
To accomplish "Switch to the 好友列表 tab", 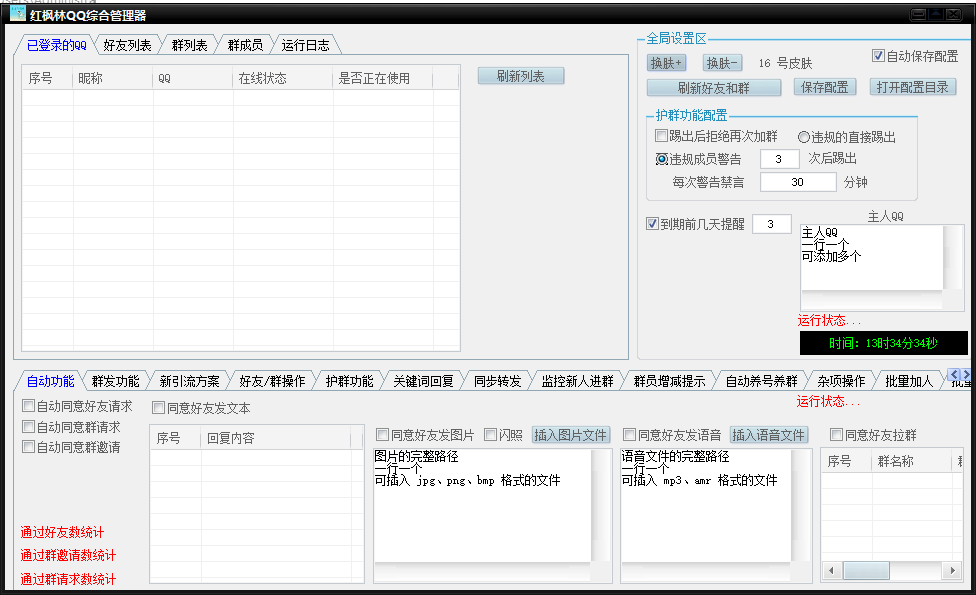I will tap(127, 45).
